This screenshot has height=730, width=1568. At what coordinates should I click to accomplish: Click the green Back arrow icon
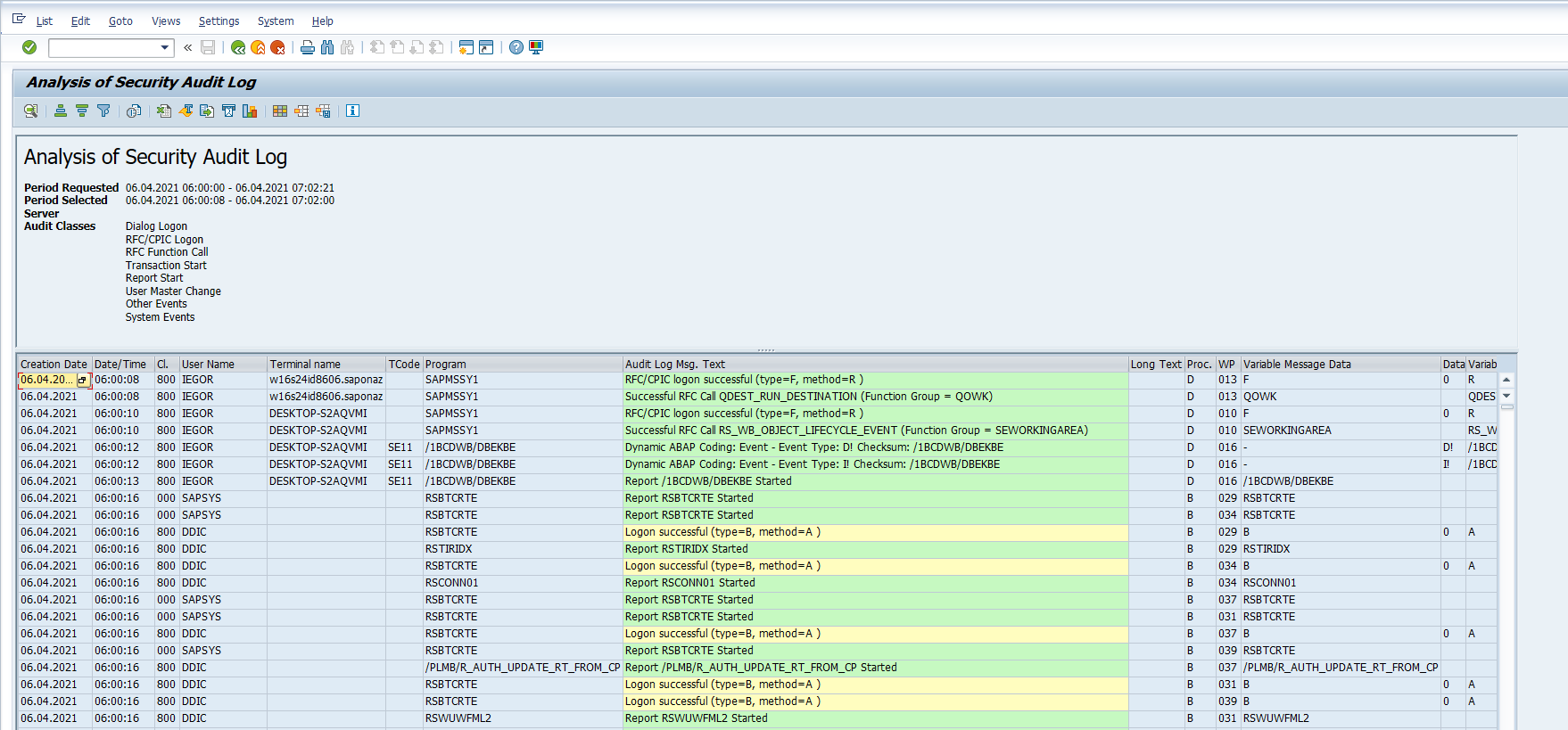point(238,47)
